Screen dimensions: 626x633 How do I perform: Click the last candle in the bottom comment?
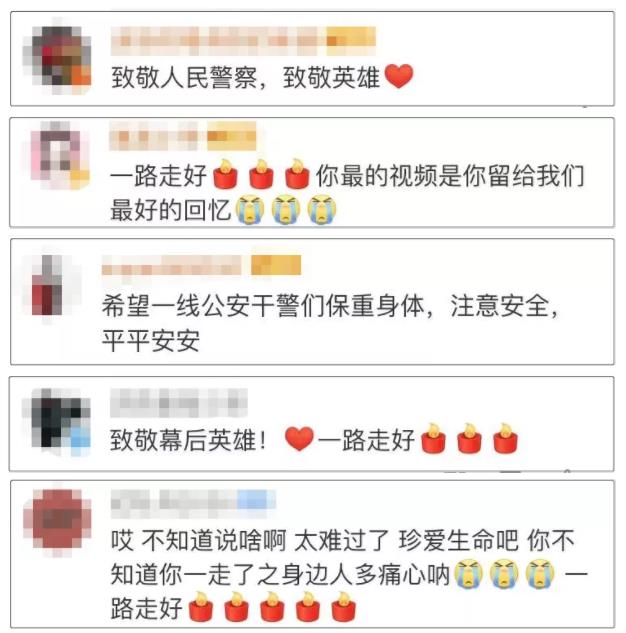point(344,607)
